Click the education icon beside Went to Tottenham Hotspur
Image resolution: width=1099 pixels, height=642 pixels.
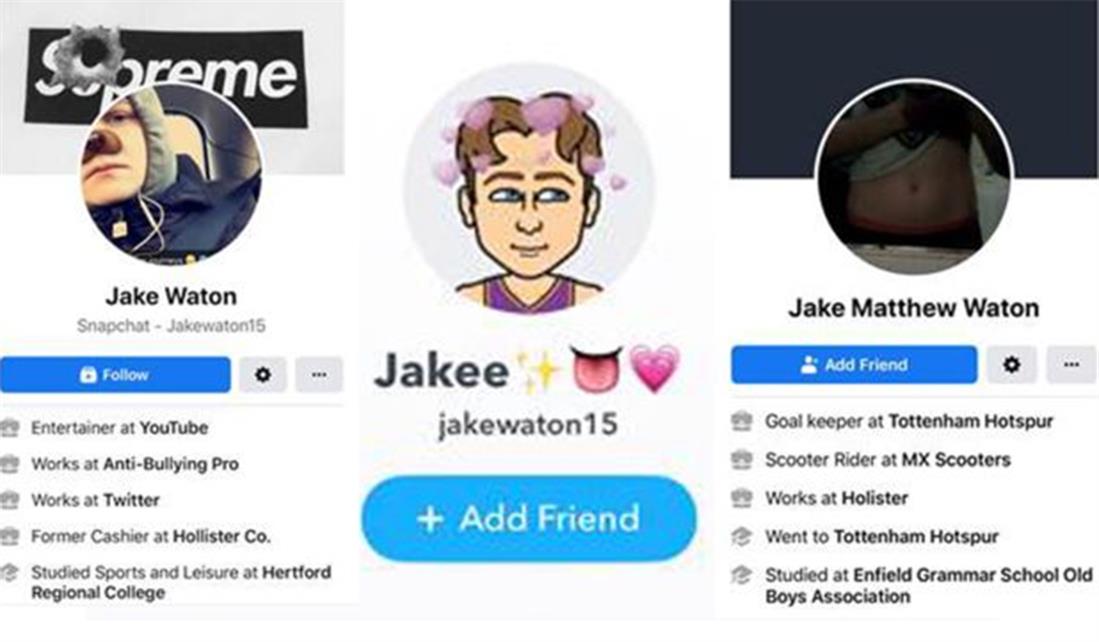click(x=742, y=537)
